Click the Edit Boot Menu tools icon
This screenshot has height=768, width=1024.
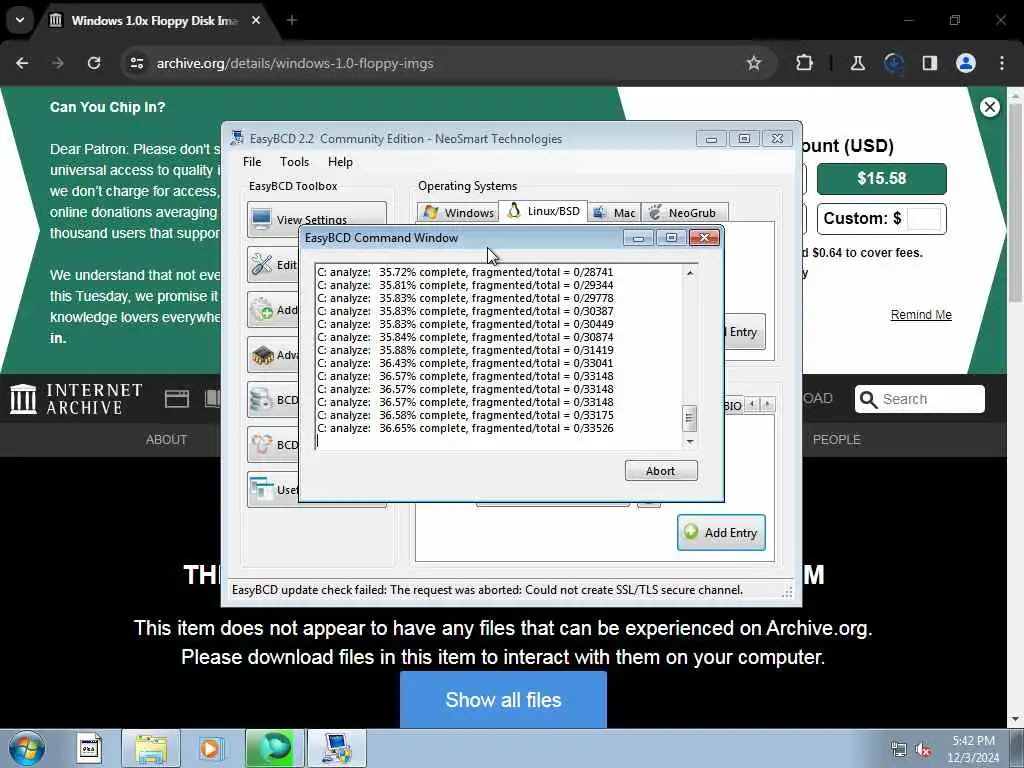(262, 264)
